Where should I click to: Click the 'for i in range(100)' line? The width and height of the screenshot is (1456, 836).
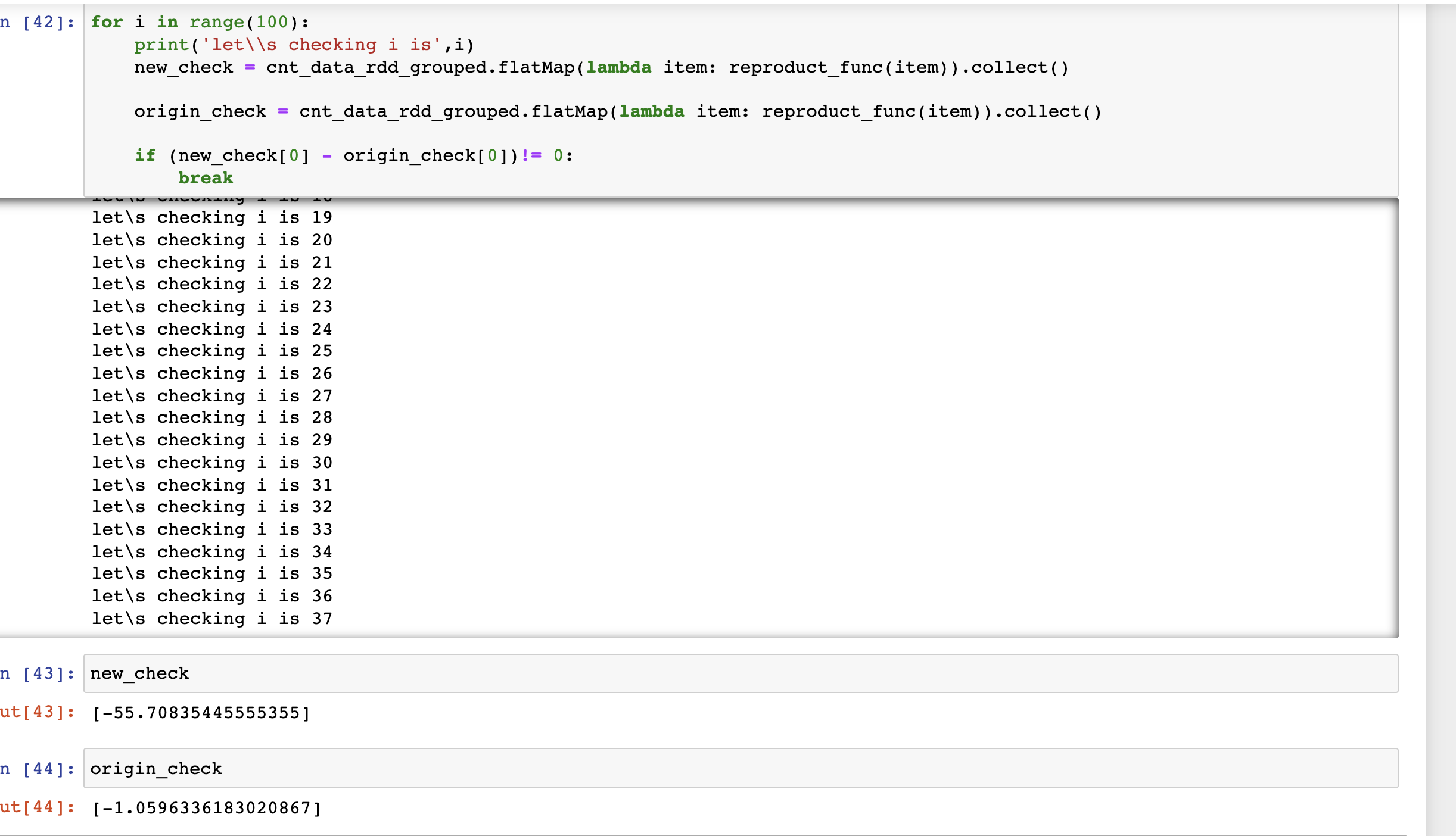(198, 22)
